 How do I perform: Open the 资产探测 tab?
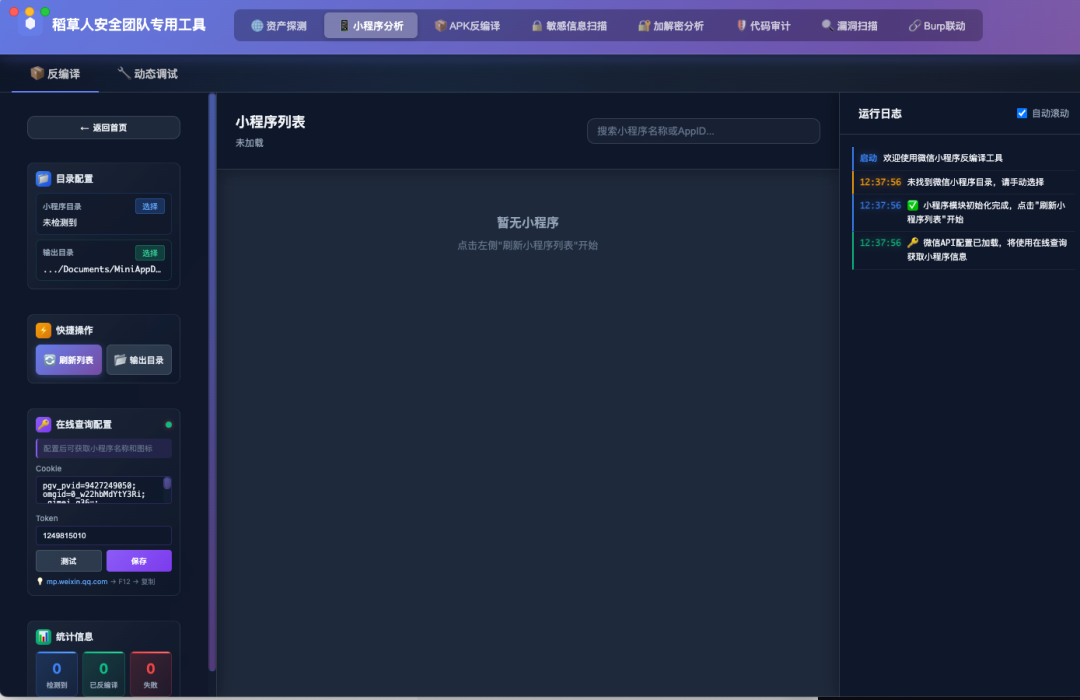click(278, 25)
